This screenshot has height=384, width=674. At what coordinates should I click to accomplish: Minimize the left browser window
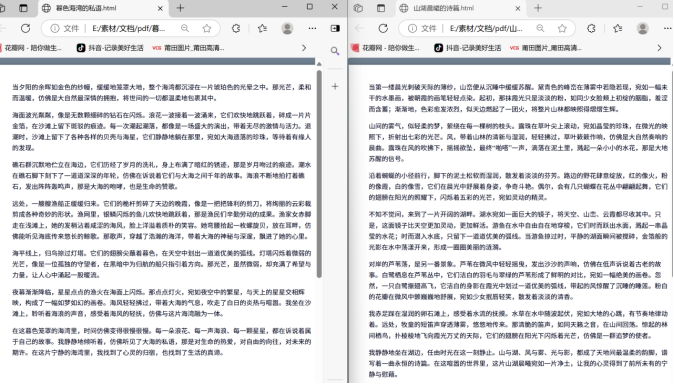tap(285, 7)
